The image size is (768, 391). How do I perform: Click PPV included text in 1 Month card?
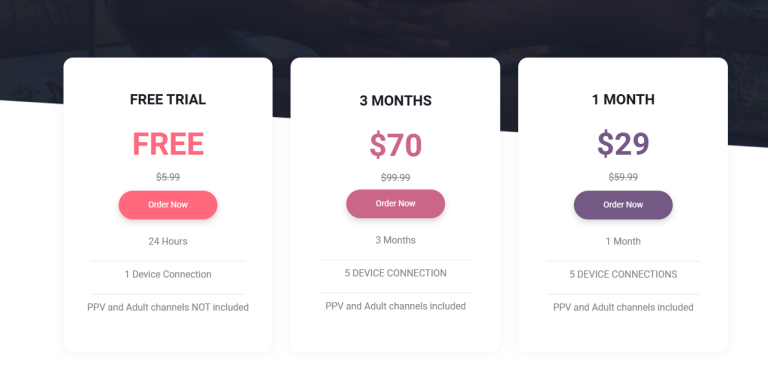point(623,307)
